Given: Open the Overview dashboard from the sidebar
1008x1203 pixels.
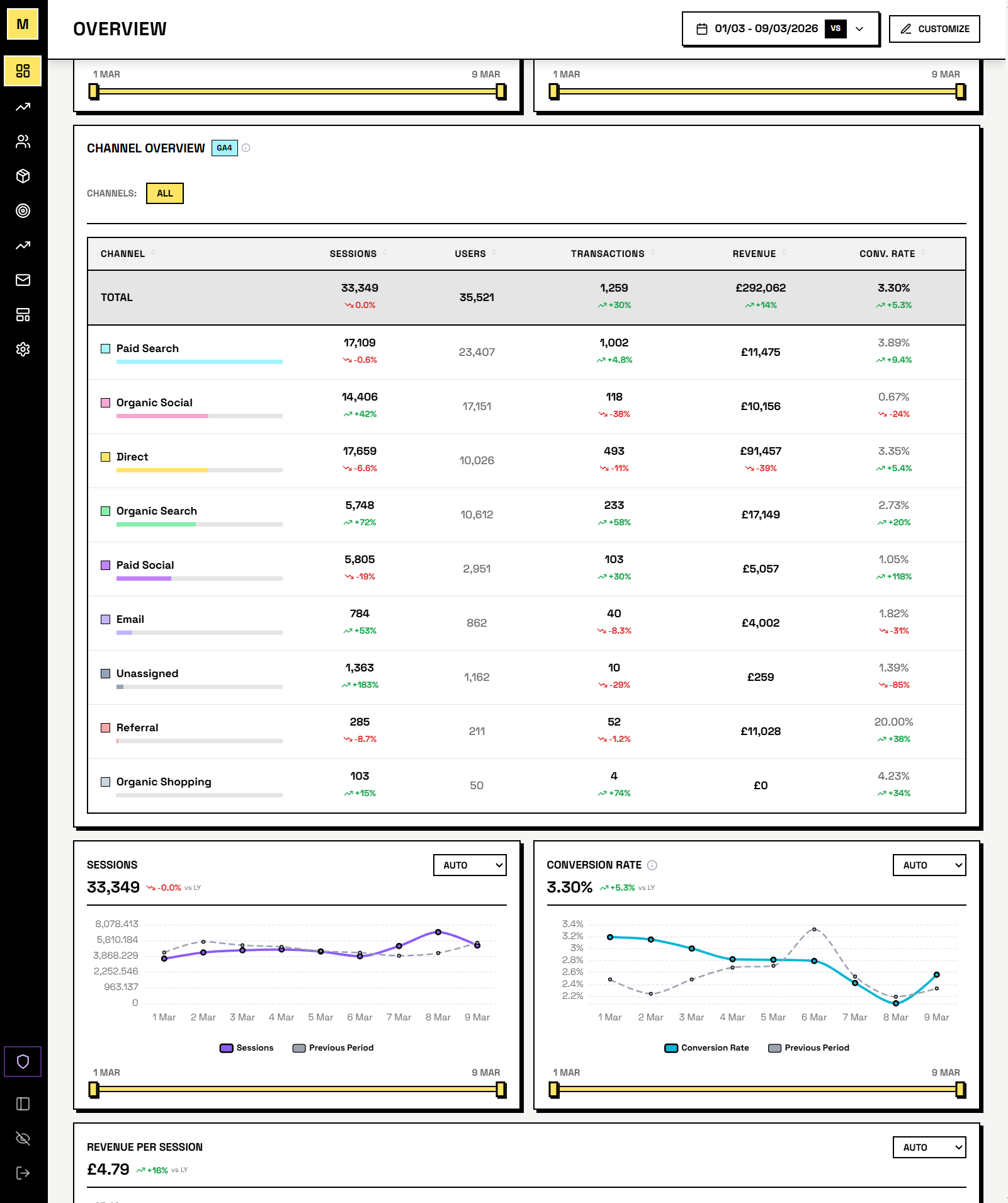Looking at the screenshot, I should coord(23,71).
